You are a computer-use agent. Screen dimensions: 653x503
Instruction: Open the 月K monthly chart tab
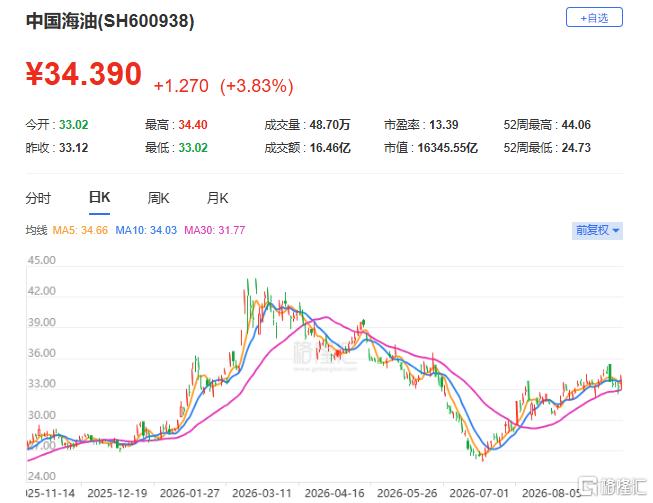tap(217, 198)
